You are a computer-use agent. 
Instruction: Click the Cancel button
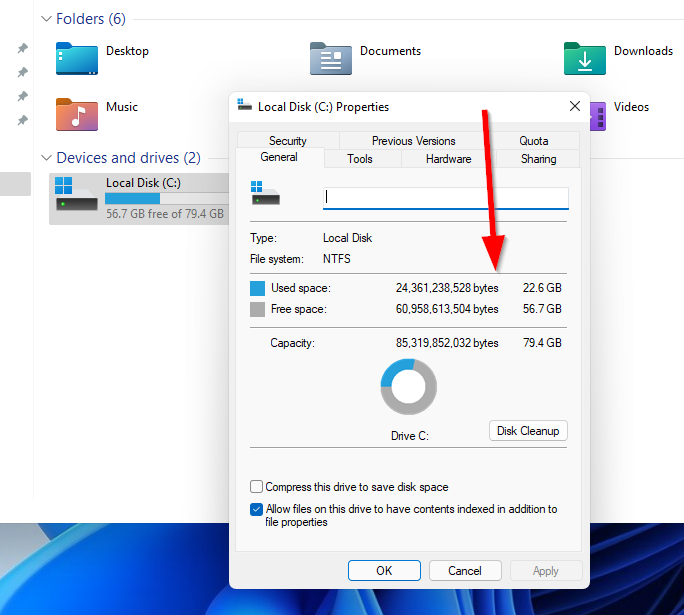465,571
